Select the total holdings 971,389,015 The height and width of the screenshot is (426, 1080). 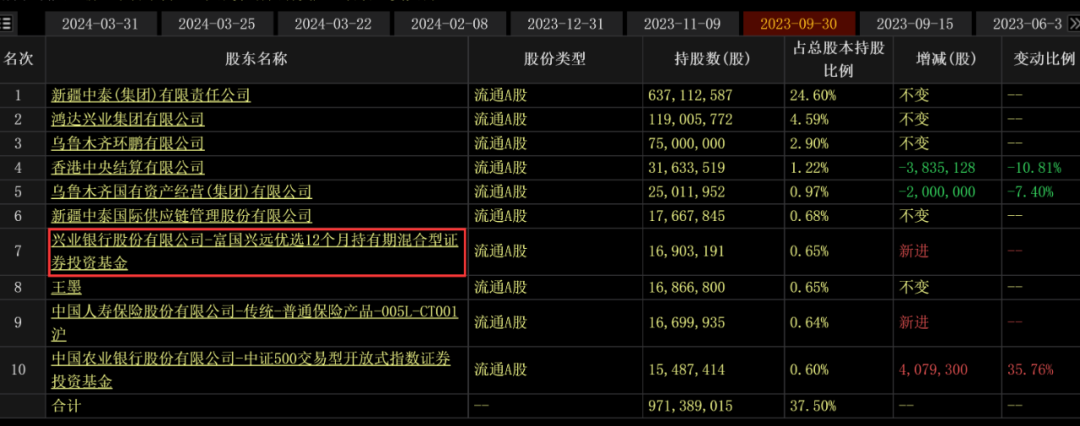pos(691,406)
